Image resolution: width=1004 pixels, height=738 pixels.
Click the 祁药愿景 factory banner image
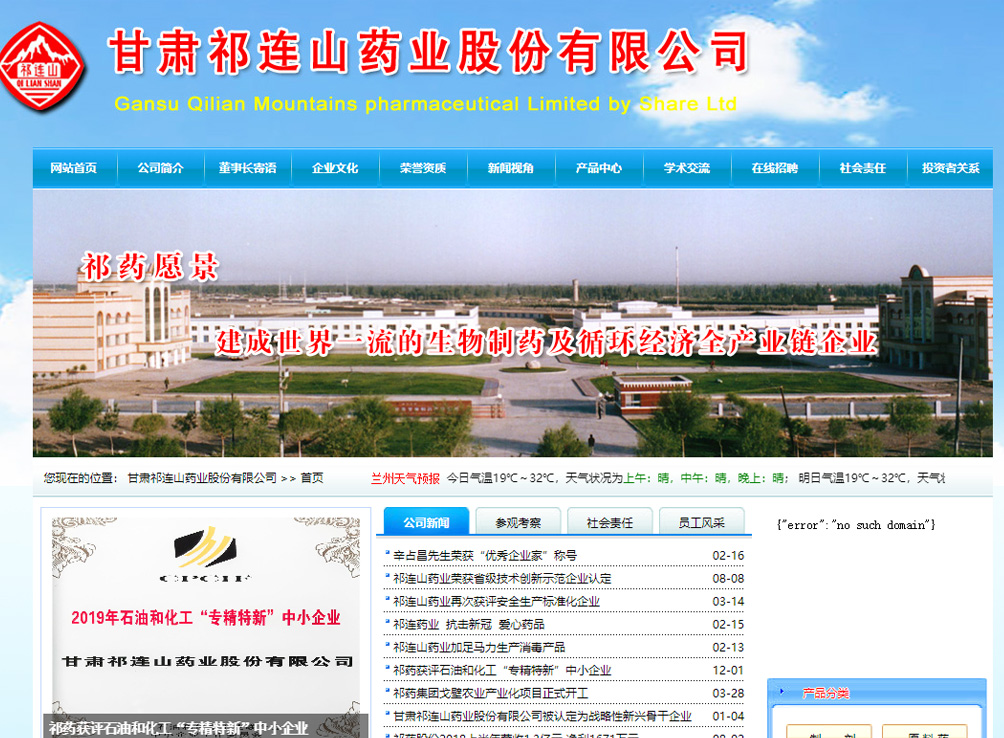pos(512,323)
